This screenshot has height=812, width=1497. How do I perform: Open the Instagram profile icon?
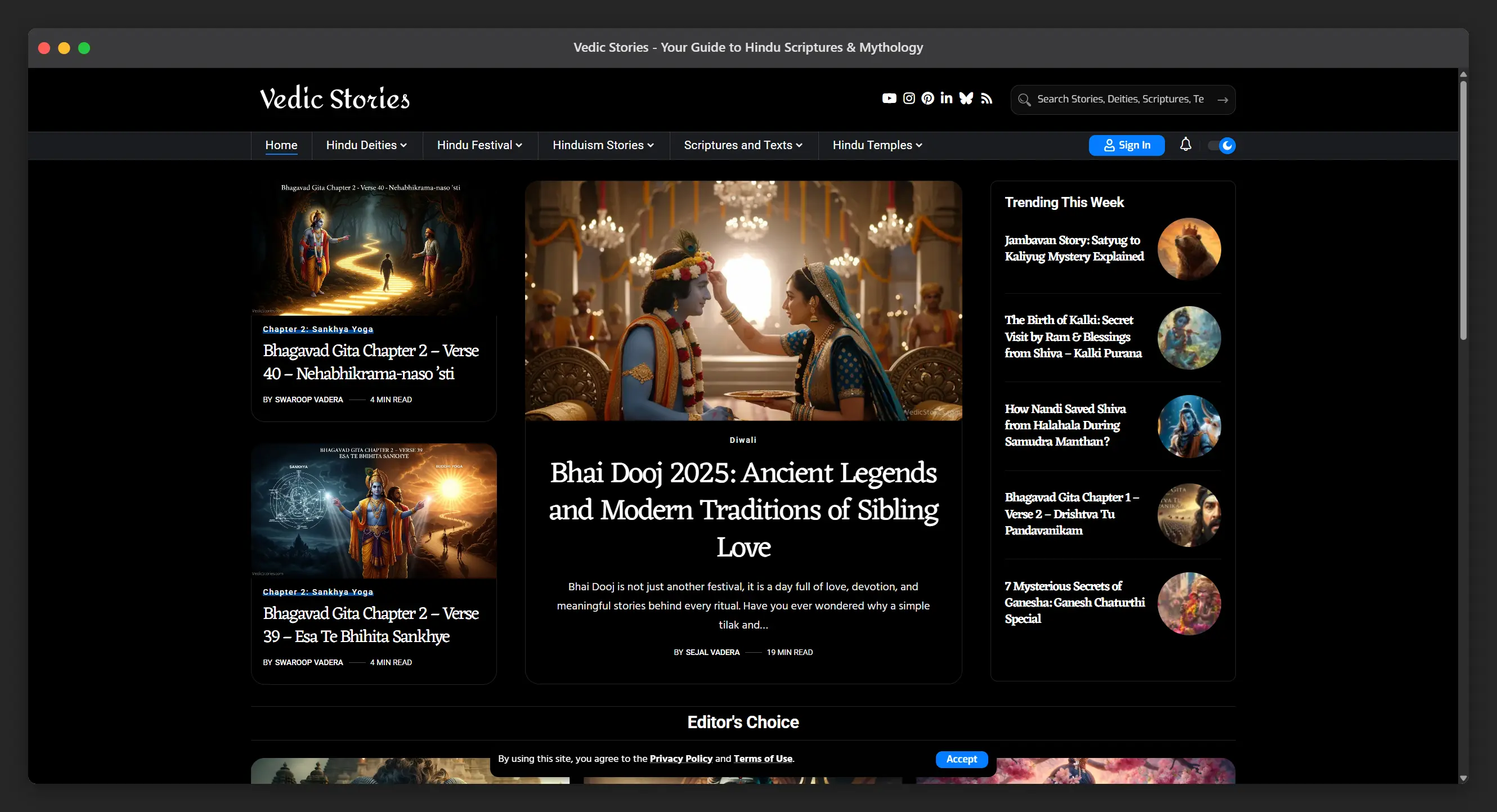pos(908,98)
